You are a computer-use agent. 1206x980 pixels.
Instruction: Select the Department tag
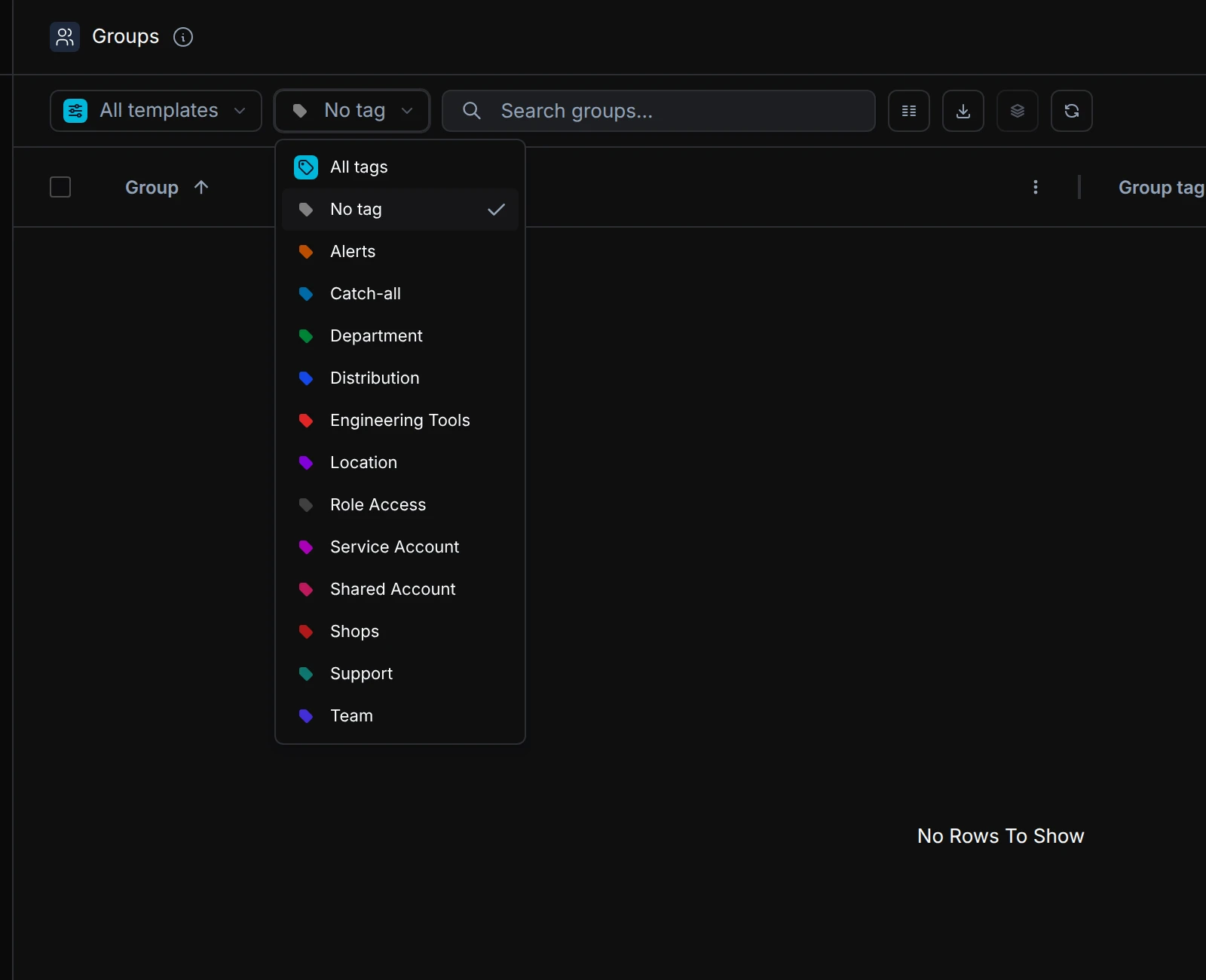(x=400, y=336)
